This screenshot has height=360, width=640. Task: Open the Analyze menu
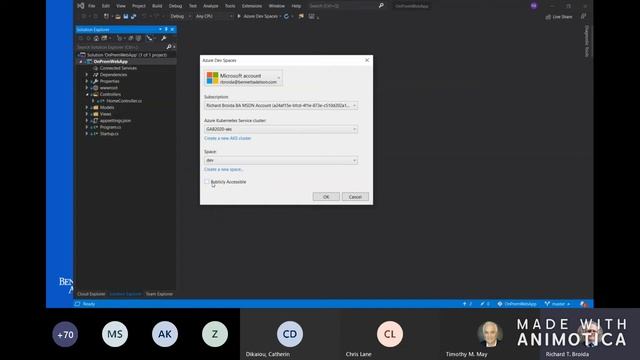211,6
